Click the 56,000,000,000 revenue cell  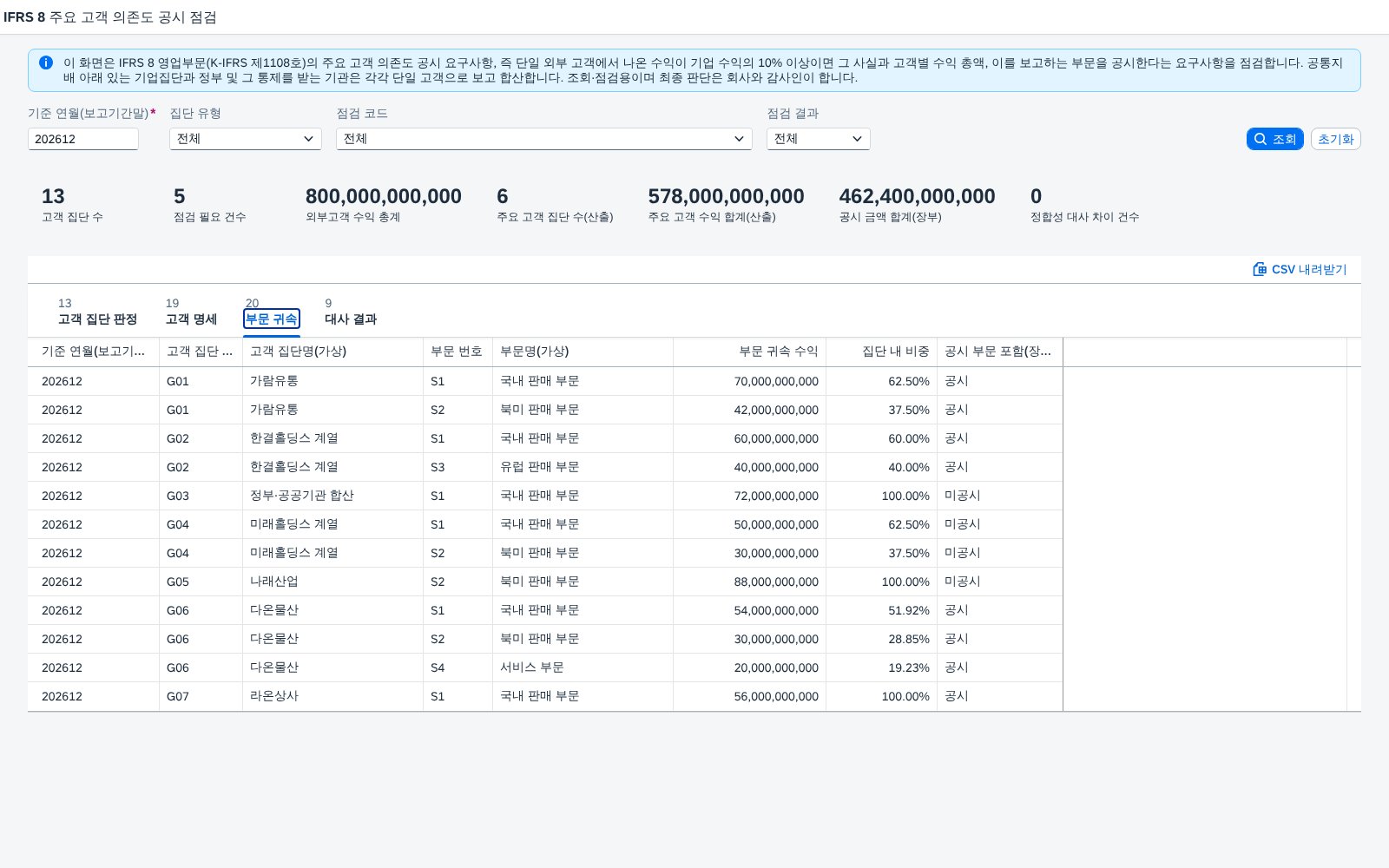(750, 696)
